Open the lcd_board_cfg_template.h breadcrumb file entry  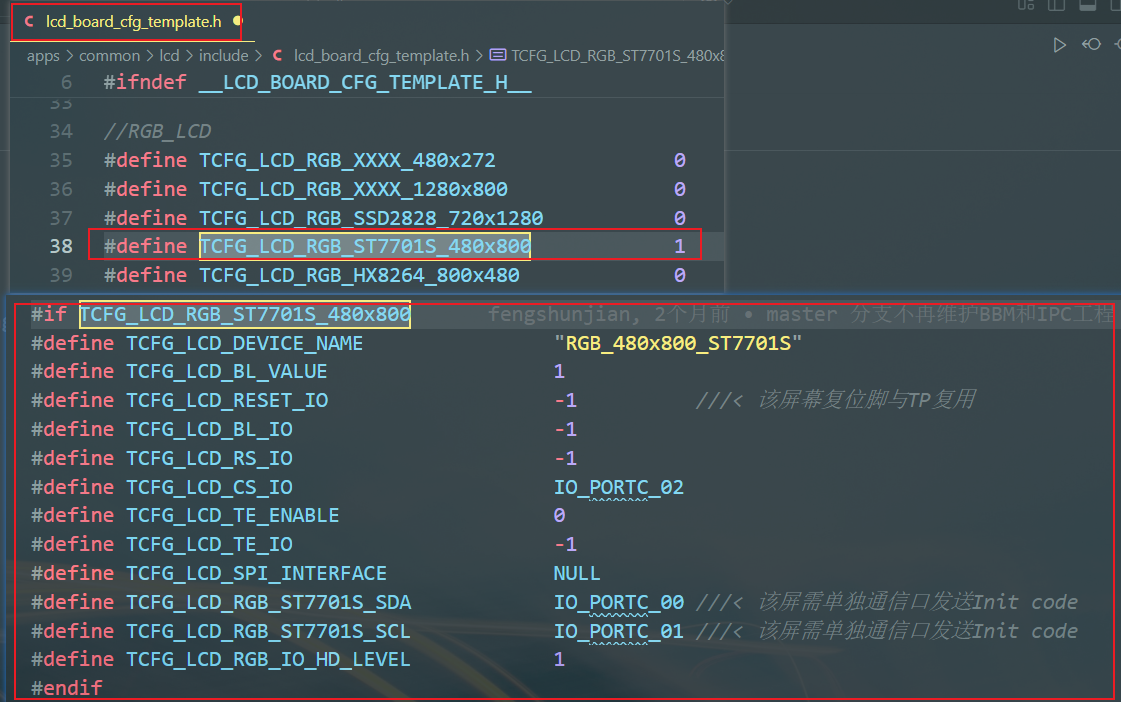(381, 56)
